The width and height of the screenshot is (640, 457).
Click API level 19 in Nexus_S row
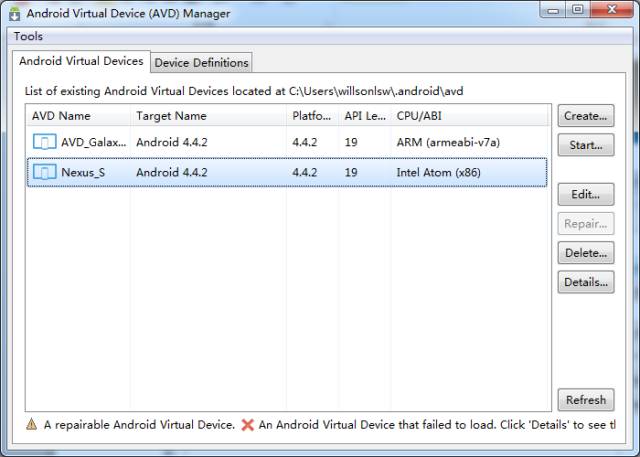351,172
